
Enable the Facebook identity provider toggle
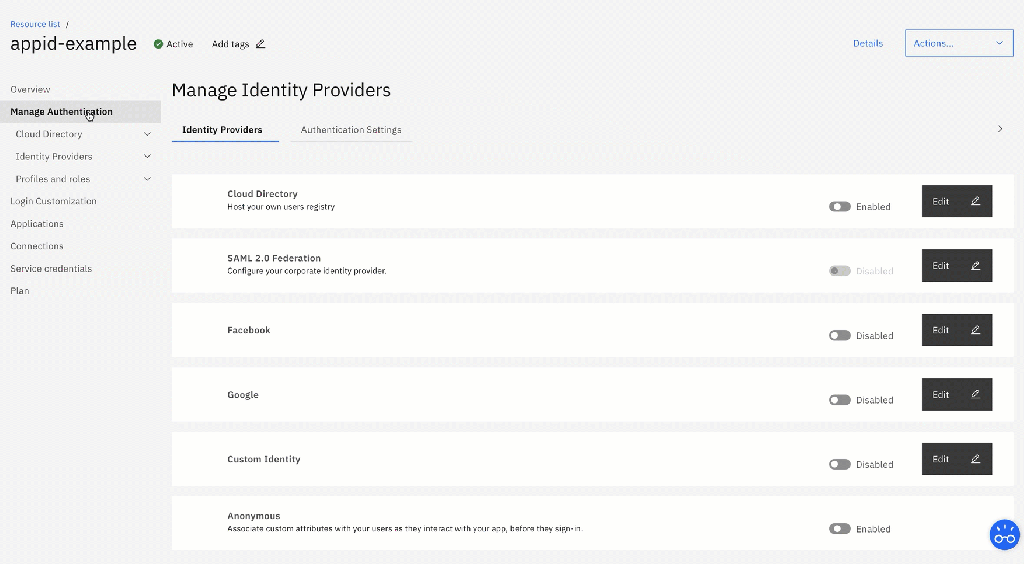(839, 336)
